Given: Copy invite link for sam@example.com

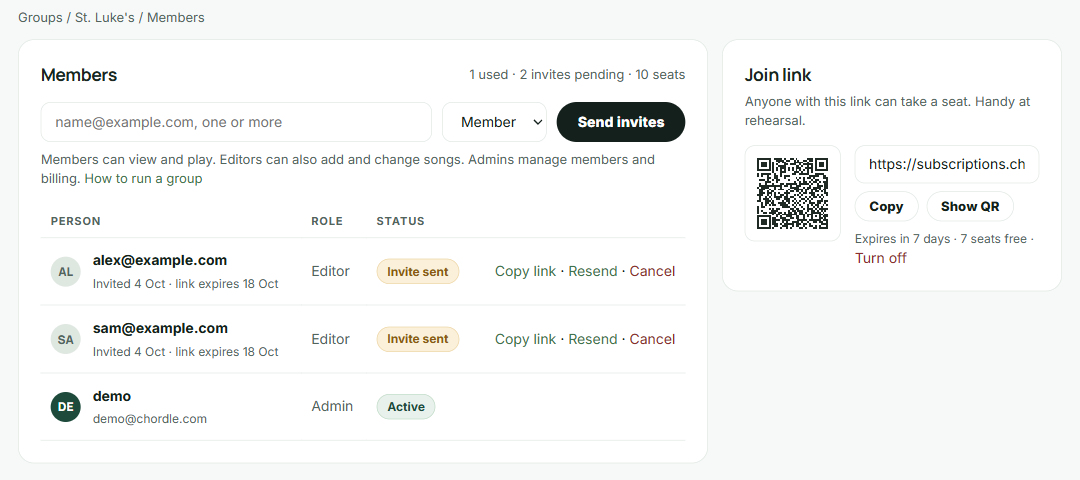Looking at the screenshot, I should (525, 340).
